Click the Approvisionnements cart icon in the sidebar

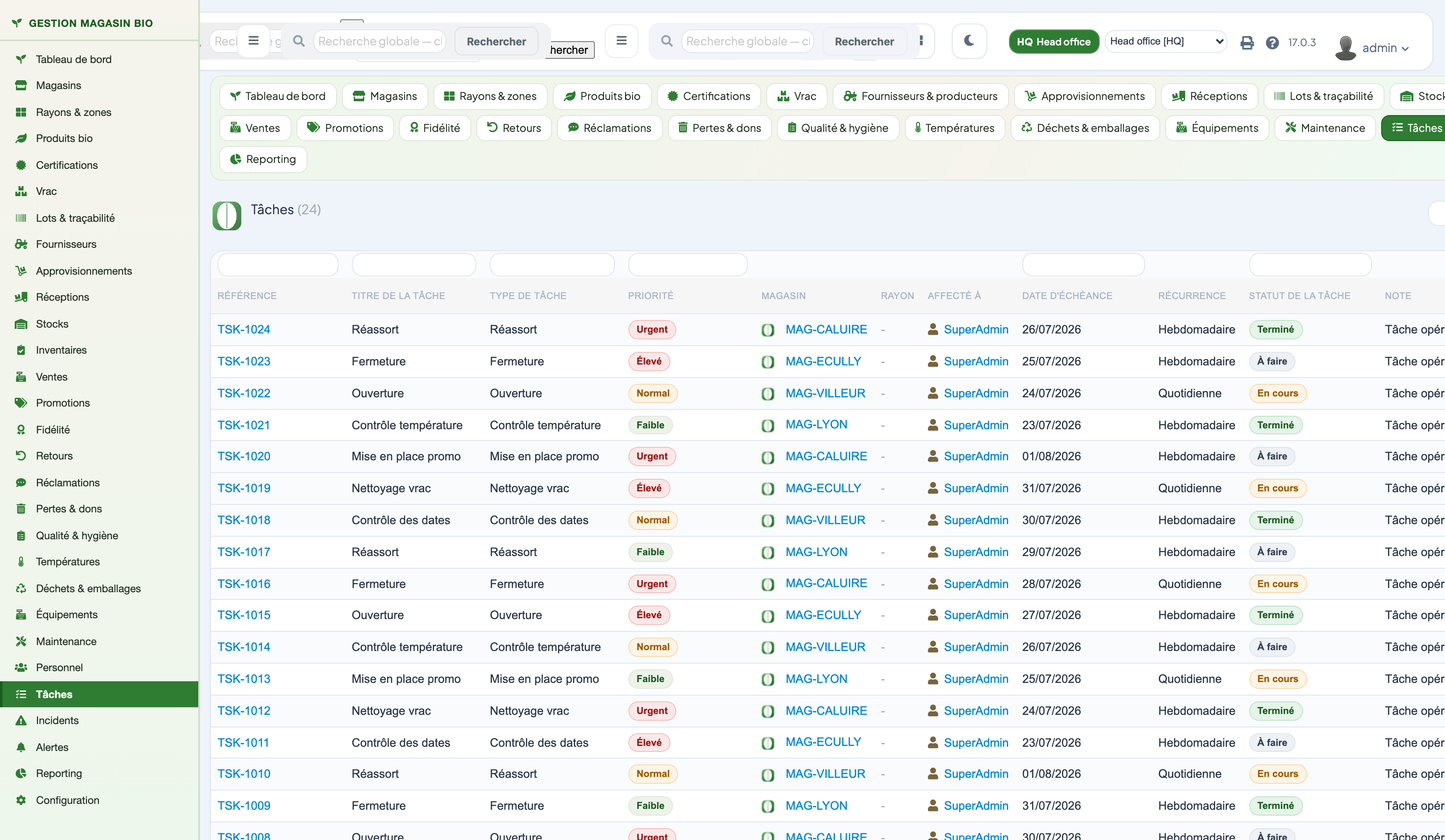pos(21,271)
